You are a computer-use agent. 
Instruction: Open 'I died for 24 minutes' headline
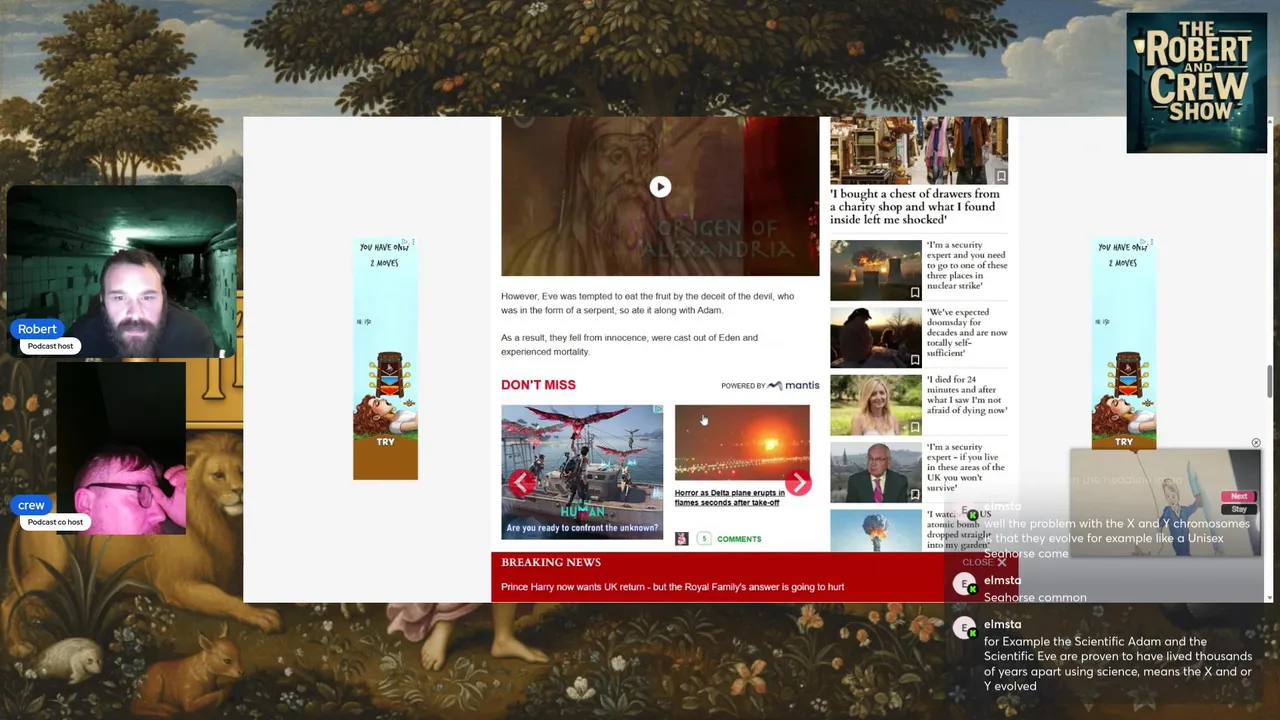coord(967,395)
